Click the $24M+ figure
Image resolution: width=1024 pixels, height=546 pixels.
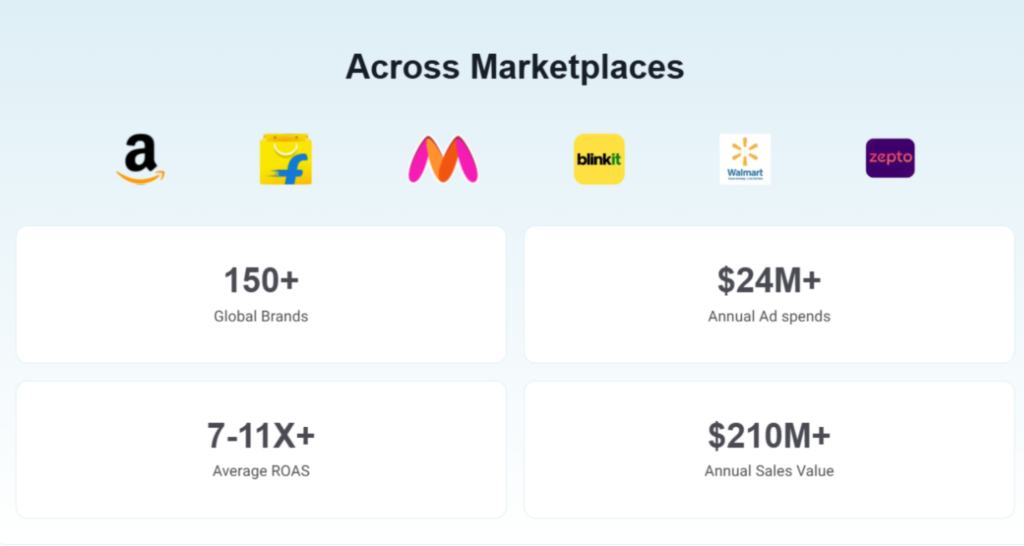(769, 281)
